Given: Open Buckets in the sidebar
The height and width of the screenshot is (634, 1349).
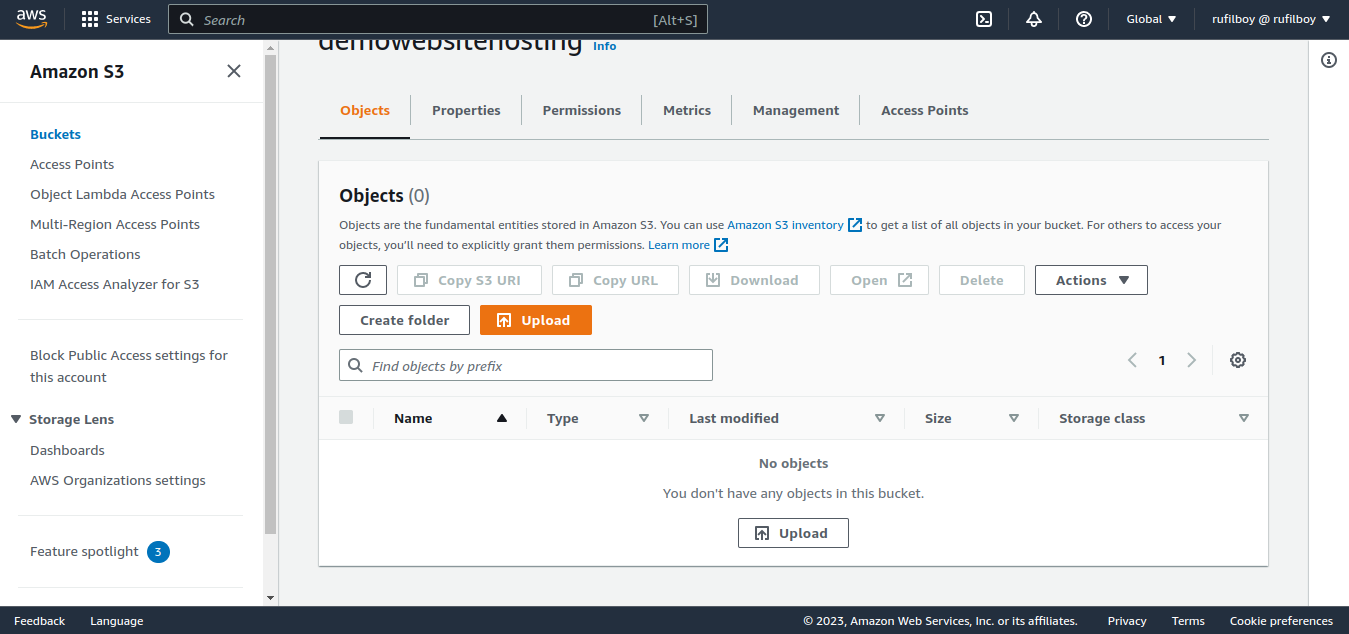Looking at the screenshot, I should 55,134.
